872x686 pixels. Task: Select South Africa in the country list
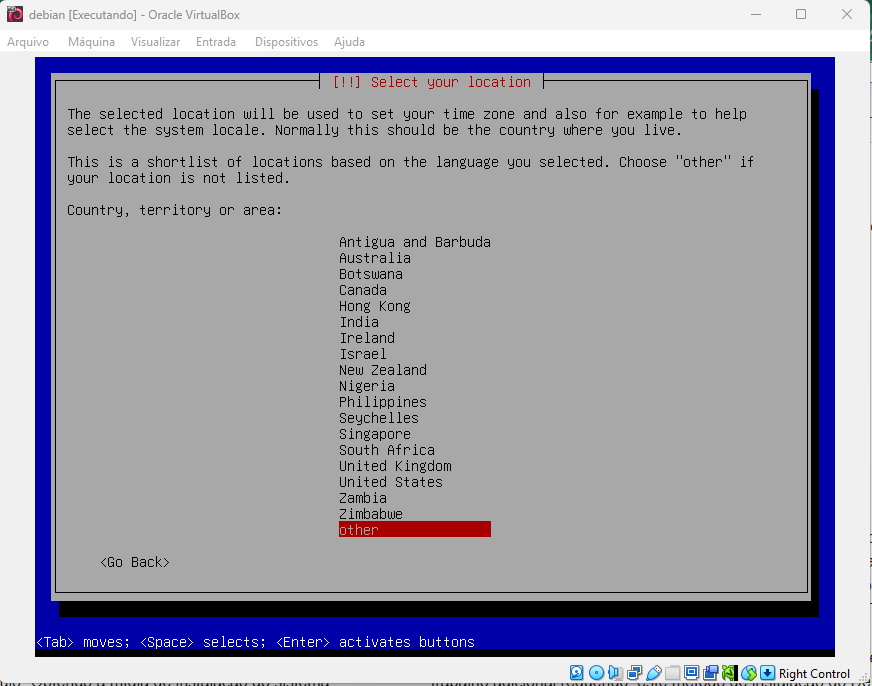[x=387, y=450]
